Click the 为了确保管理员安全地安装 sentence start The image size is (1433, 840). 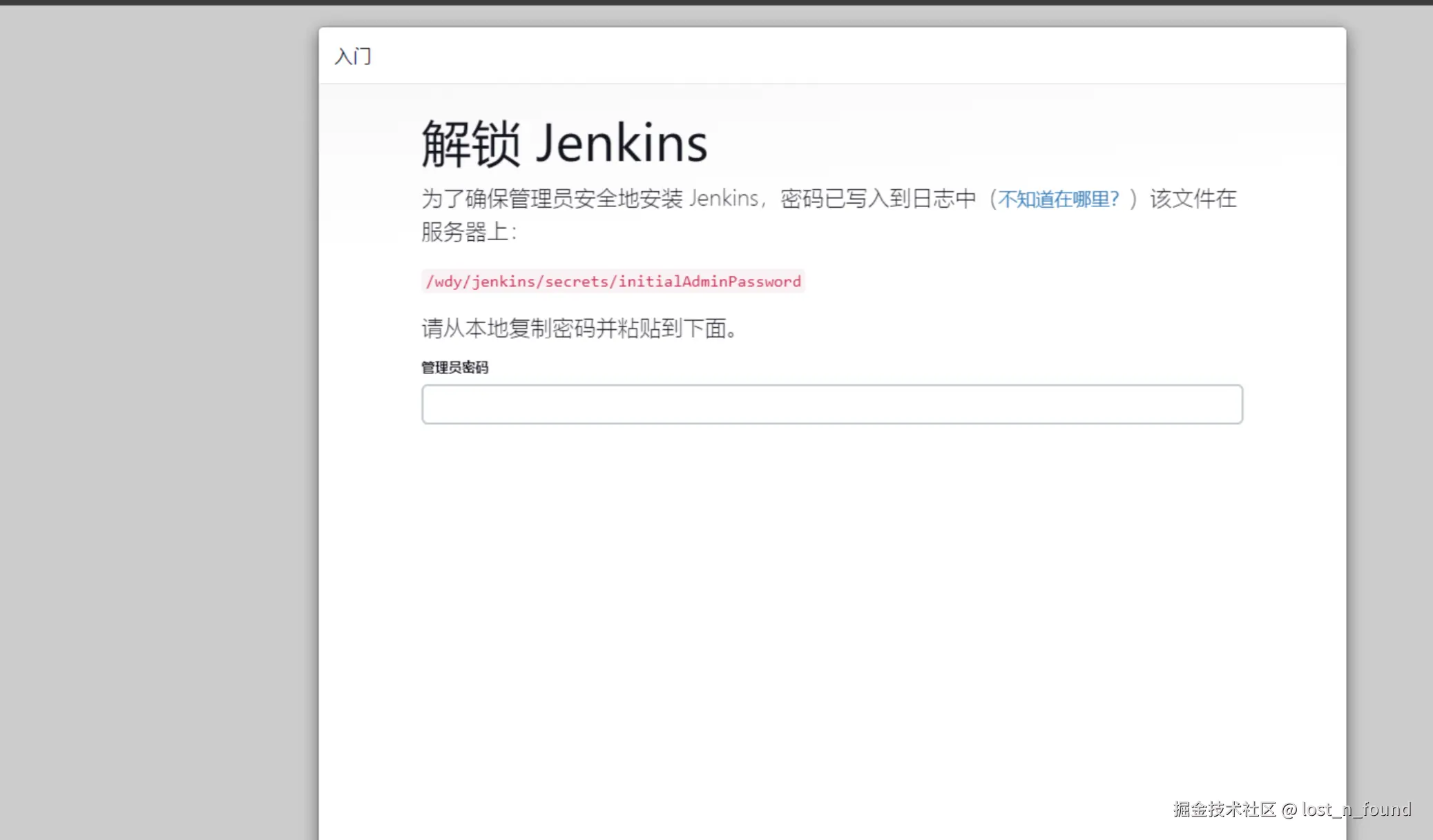pos(552,199)
